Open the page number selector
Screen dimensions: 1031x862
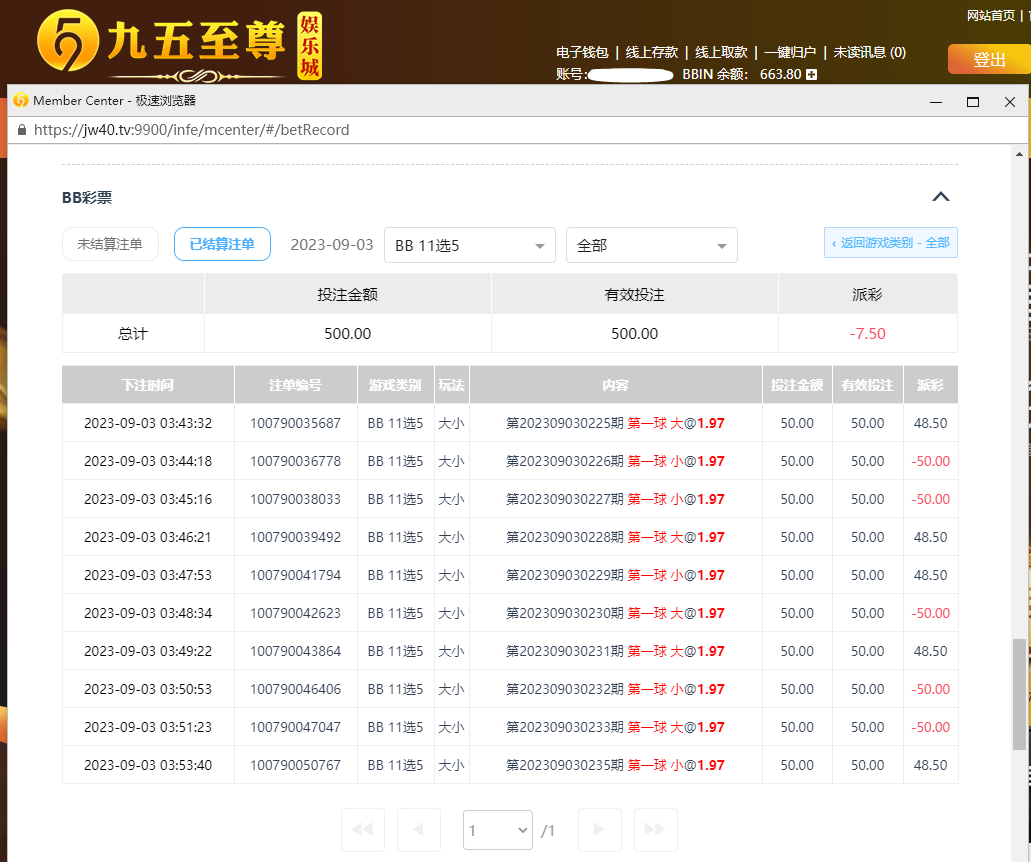point(498,830)
